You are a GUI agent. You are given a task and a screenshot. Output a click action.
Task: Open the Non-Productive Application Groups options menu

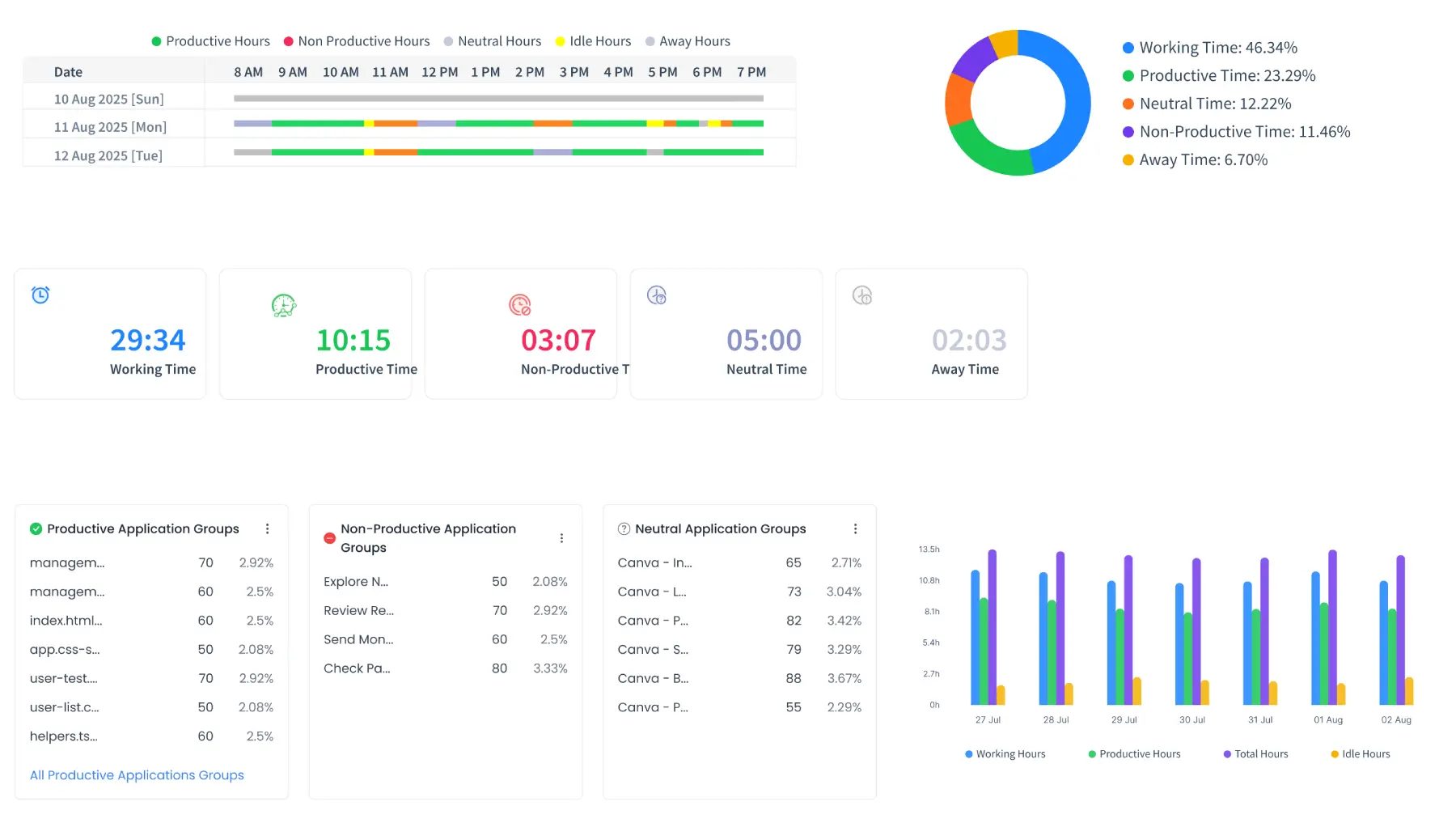562,537
